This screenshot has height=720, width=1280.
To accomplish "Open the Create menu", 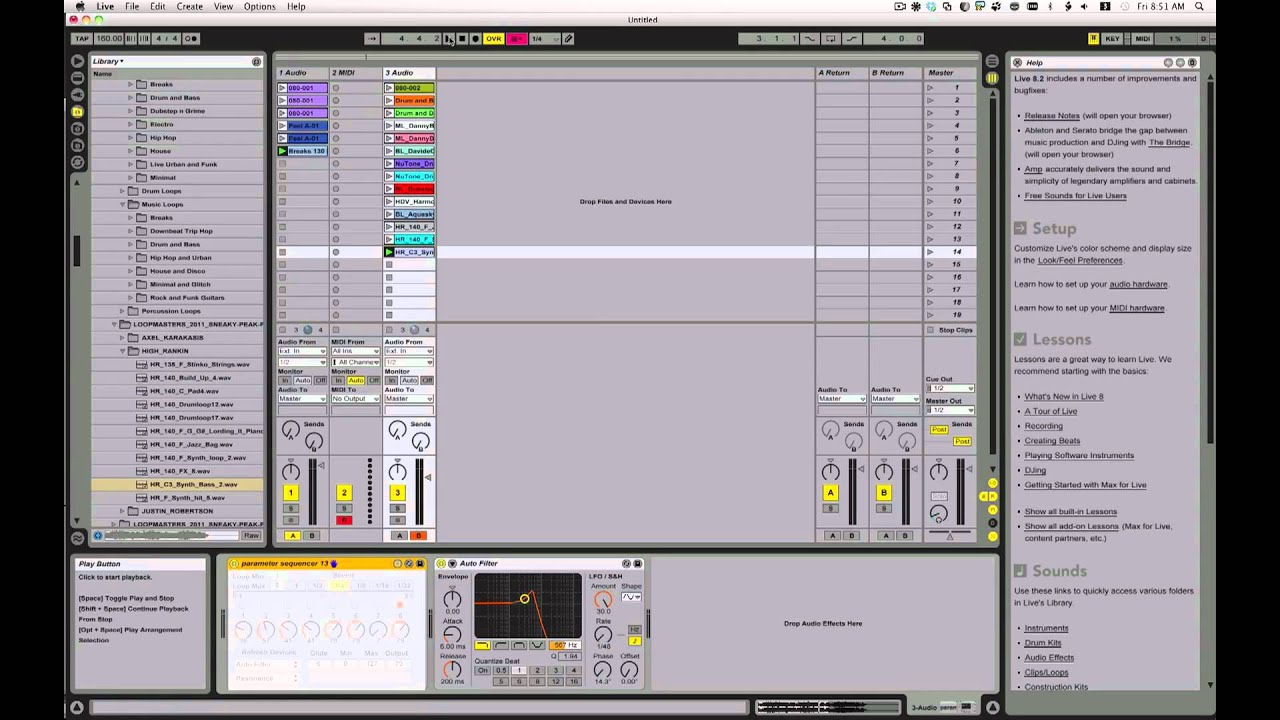I will point(190,6).
